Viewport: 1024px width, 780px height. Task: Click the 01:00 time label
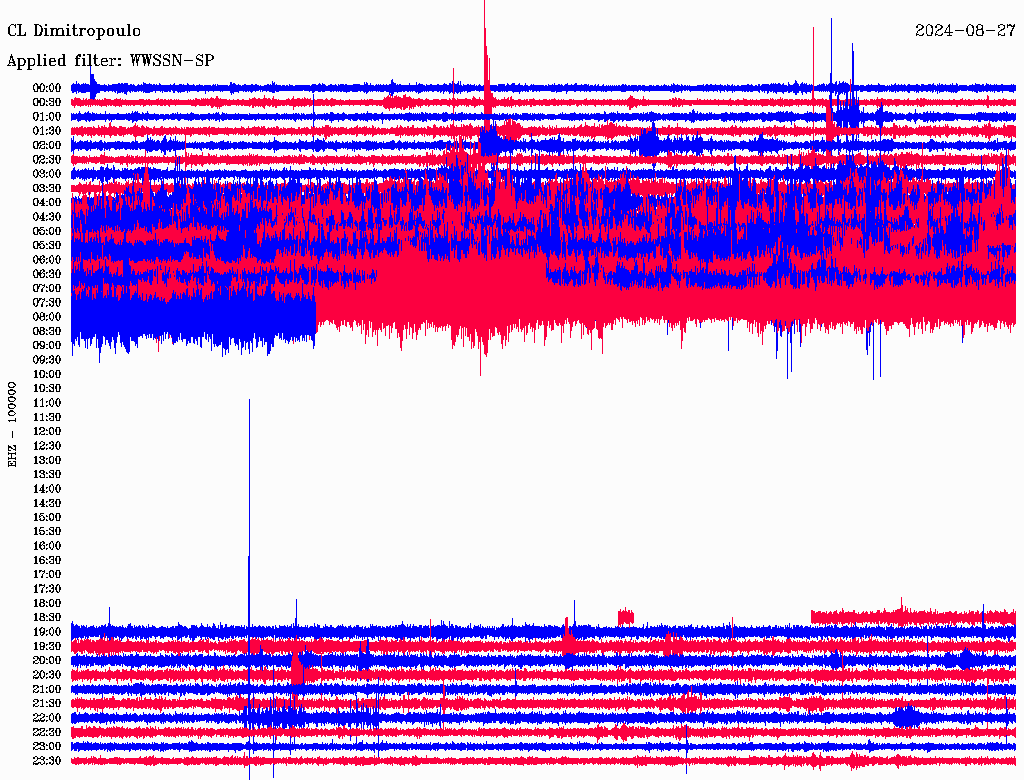(x=47, y=117)
